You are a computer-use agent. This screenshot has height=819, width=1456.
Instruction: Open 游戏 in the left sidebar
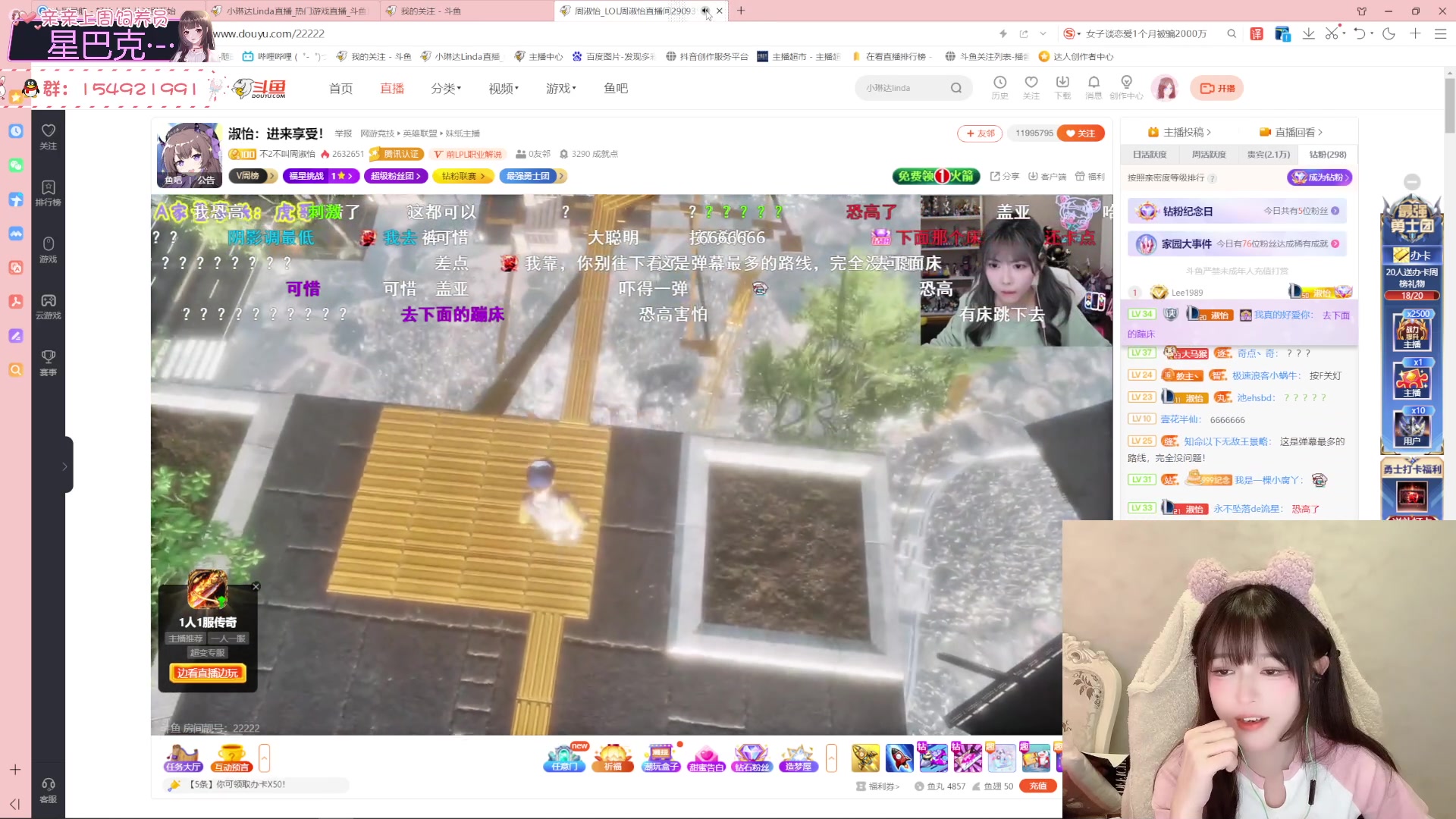click(x=49, y=249)
